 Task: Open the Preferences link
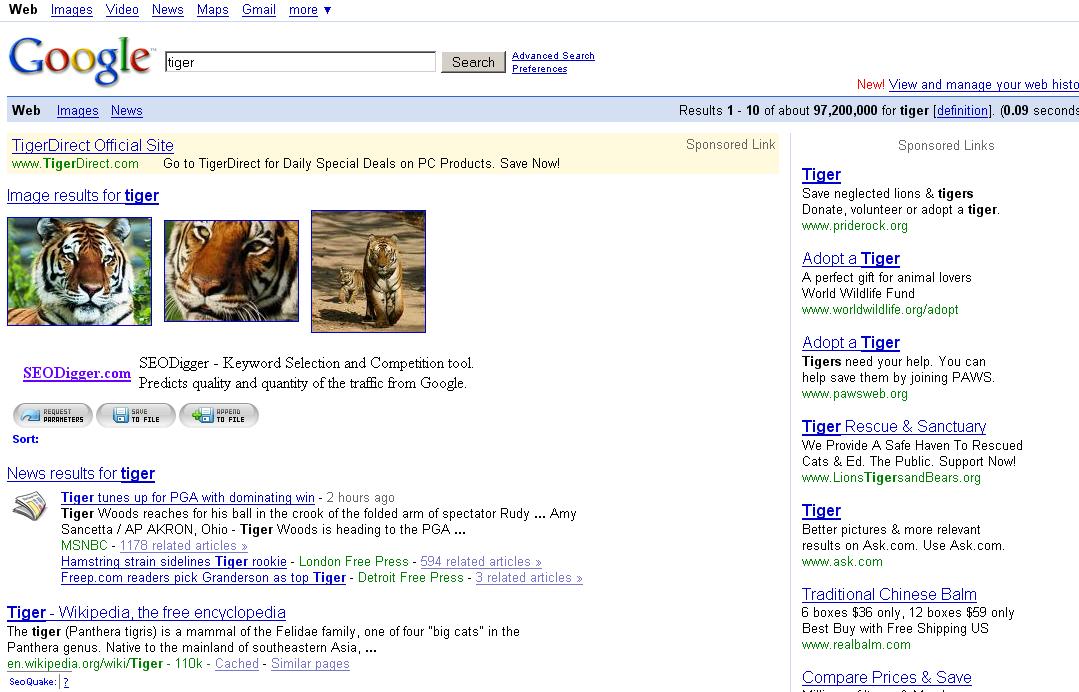[x=540, y=69]
